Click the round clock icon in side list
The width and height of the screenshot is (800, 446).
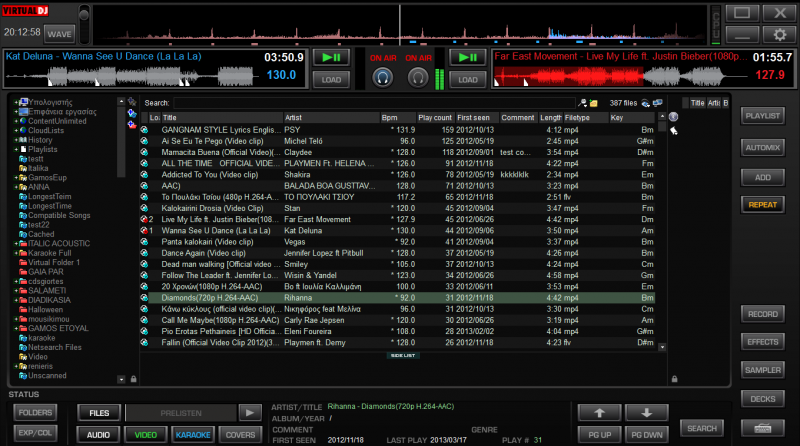(x=673, y=117)
